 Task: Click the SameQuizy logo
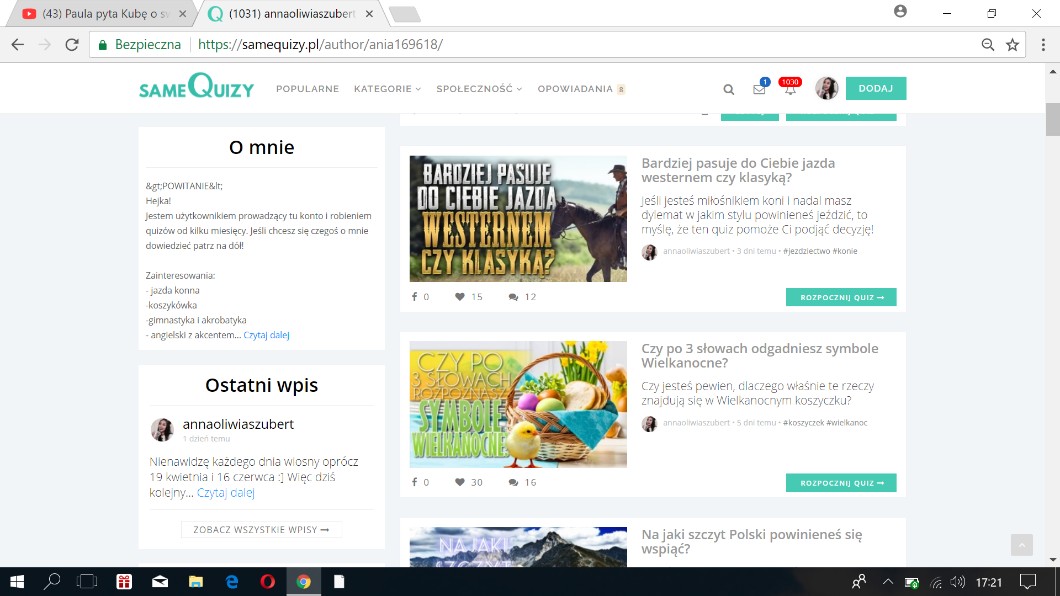pos(196,88)
